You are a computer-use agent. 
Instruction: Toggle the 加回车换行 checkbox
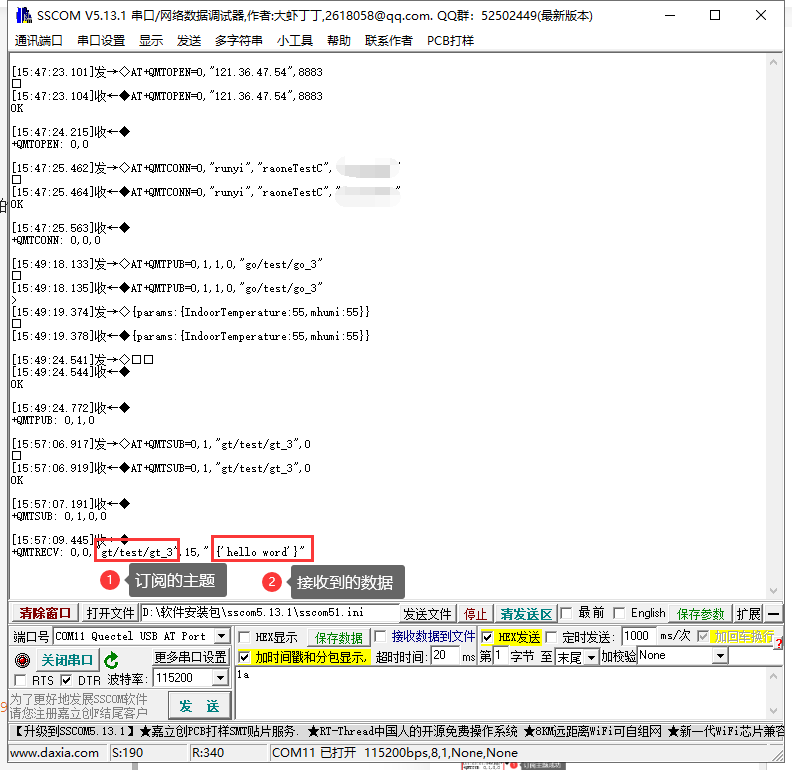pos(703,636)
